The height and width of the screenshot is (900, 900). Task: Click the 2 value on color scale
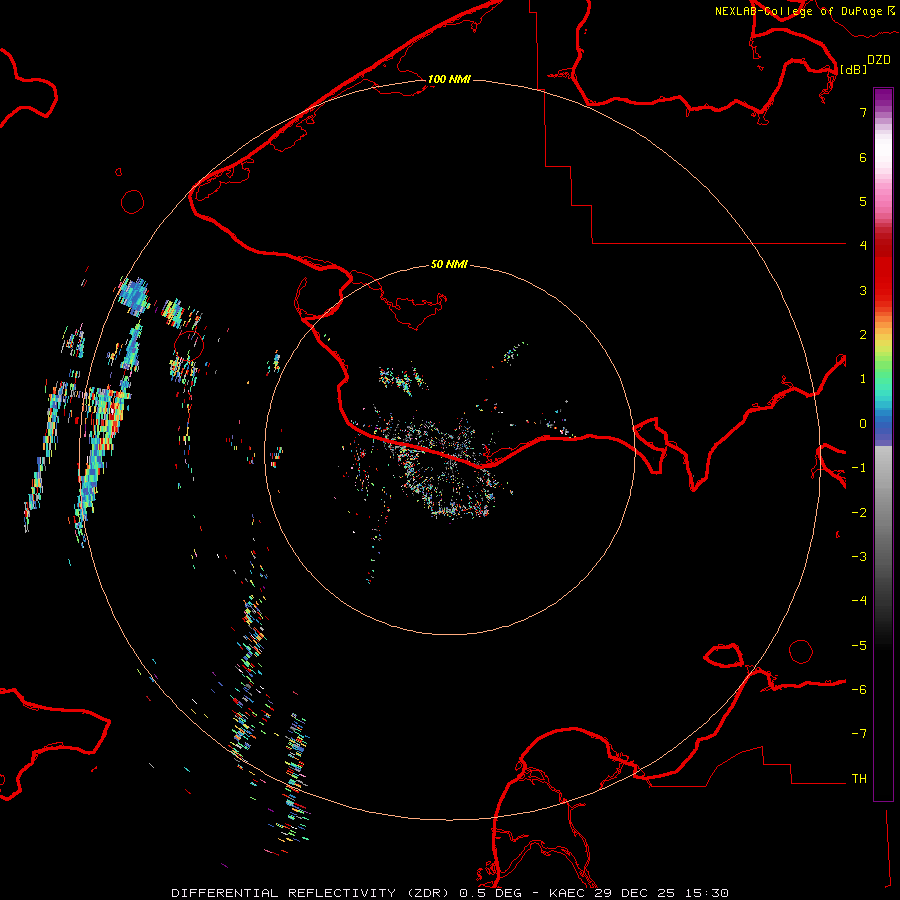point(863,335)
